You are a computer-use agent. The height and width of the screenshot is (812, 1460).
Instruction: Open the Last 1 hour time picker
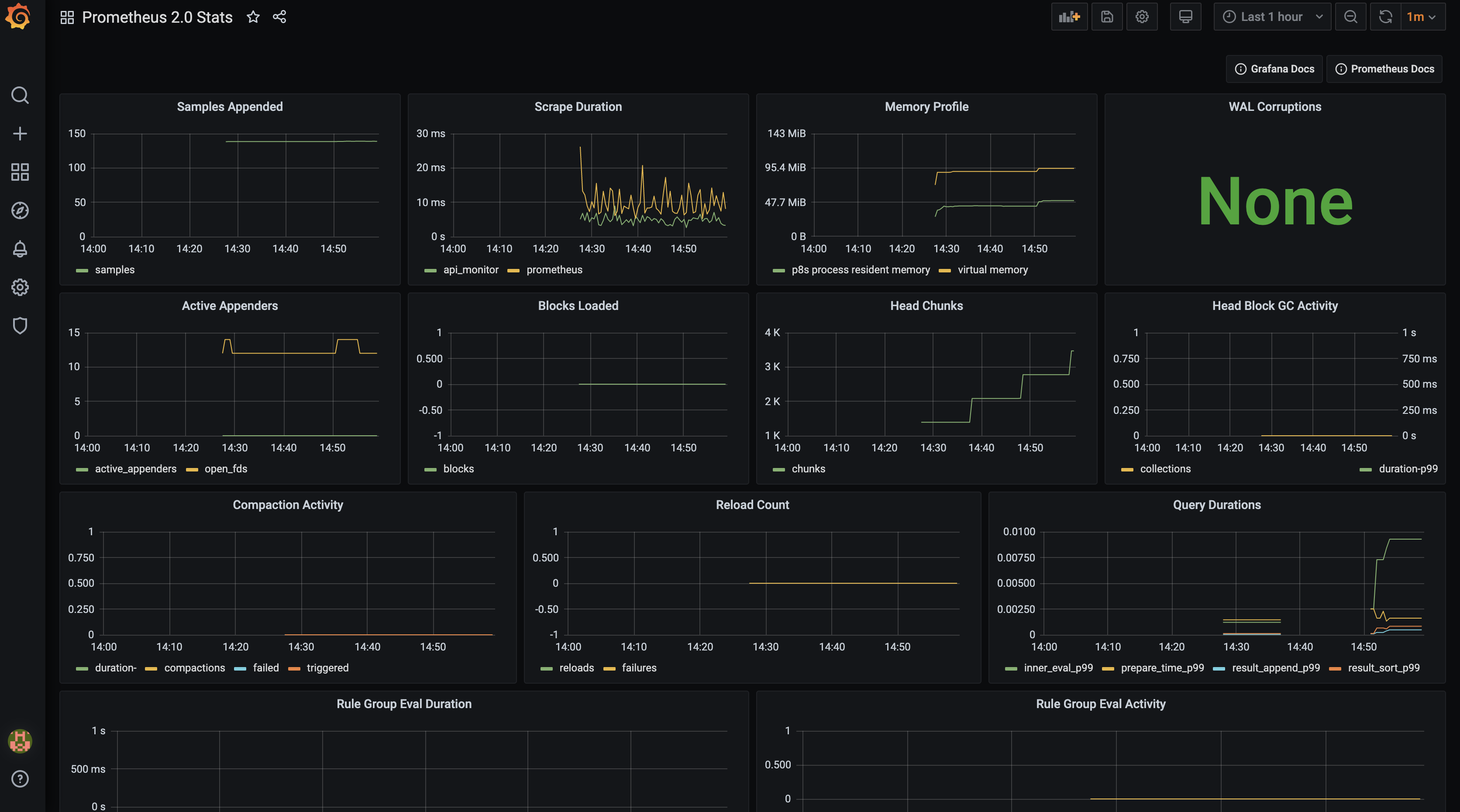click(1271, 17)
